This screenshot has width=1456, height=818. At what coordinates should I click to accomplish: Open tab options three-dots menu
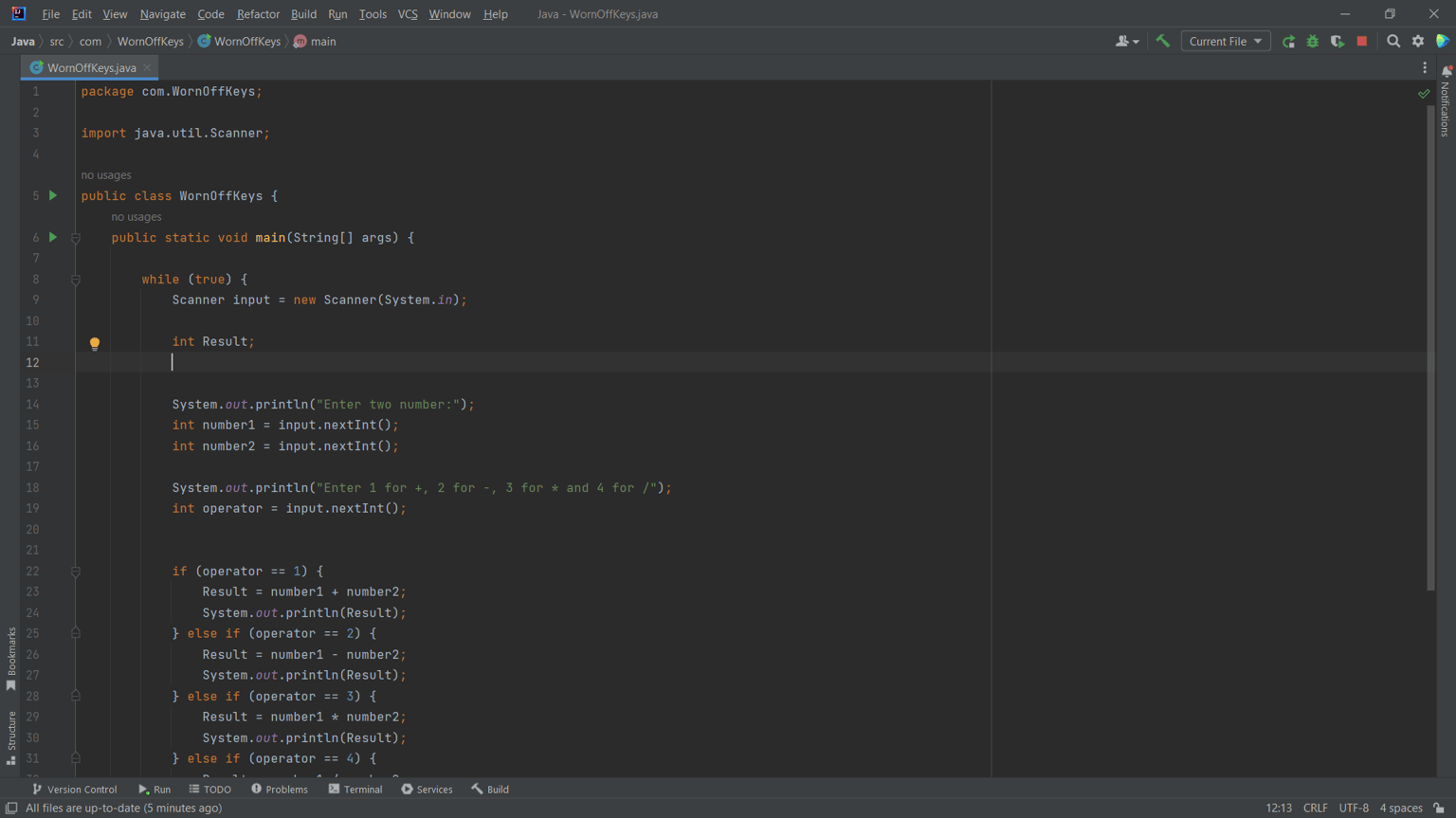[x=1425, y=67]
